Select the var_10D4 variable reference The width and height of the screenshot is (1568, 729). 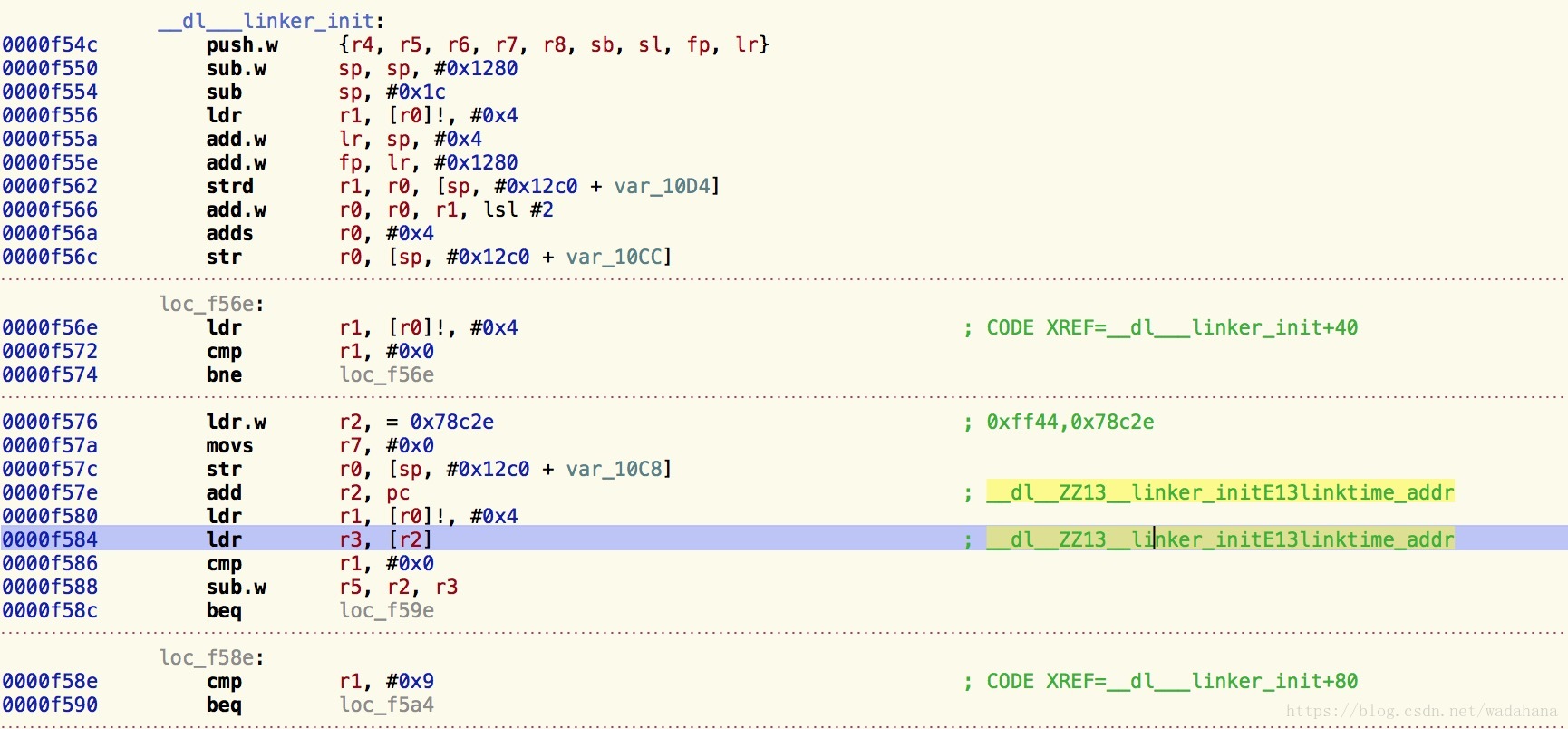(x=663, y=186)
